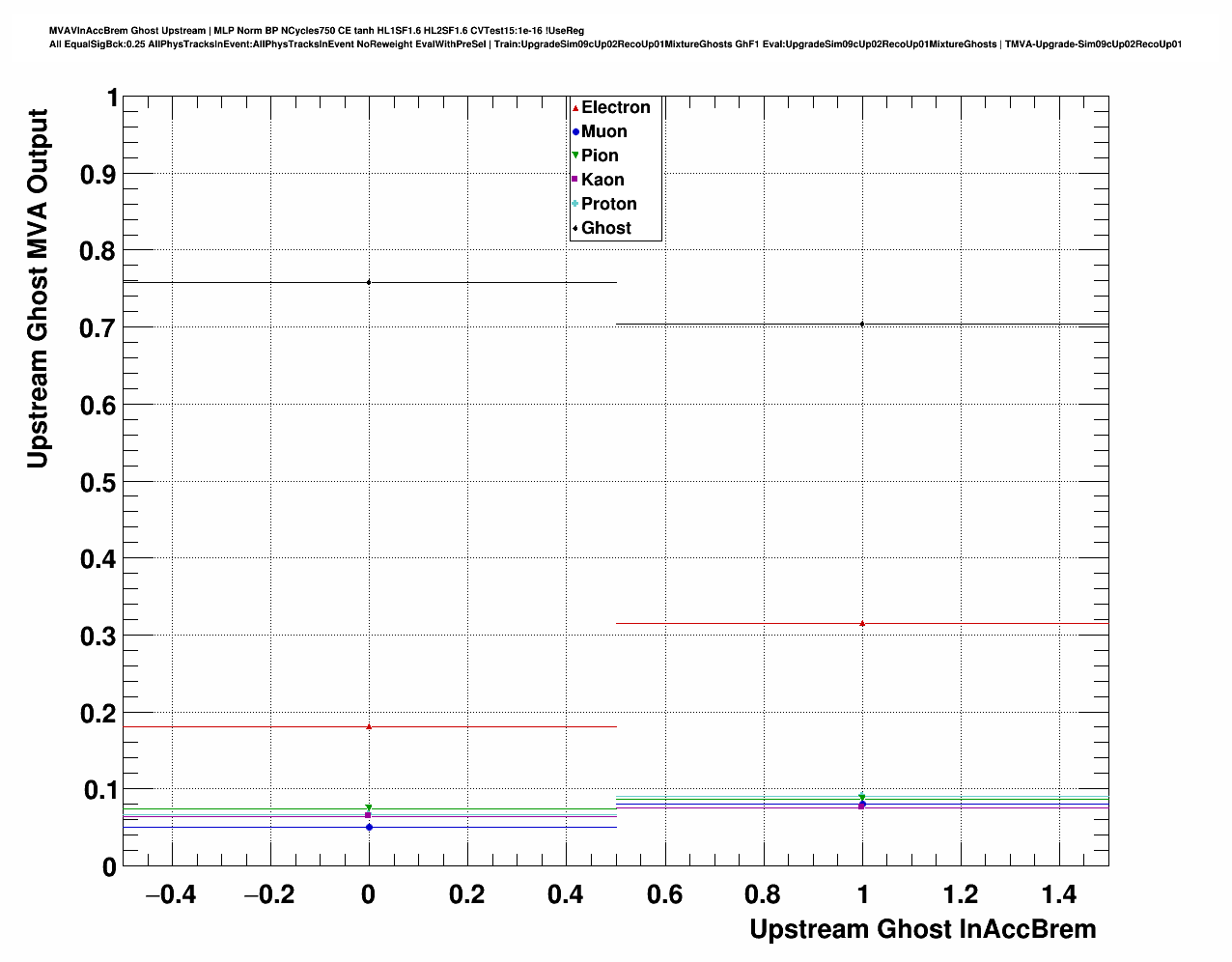Select the purple Kaon square legend marker
The image size is (1232, 962).
pyautogui.click(x=575, y=180)
